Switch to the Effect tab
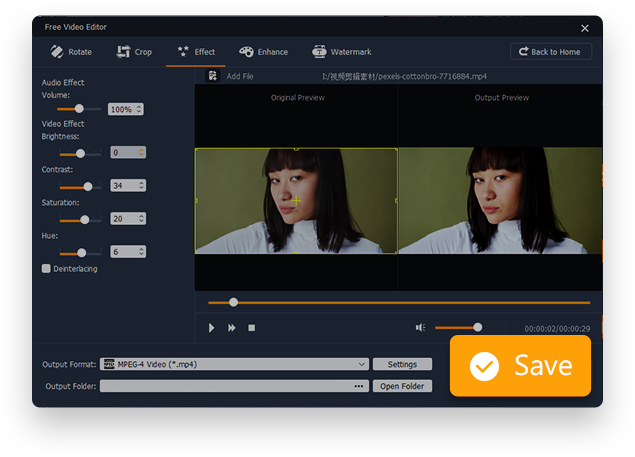The width and height of the screenshot is (635, 457). [x=196, y=52]
